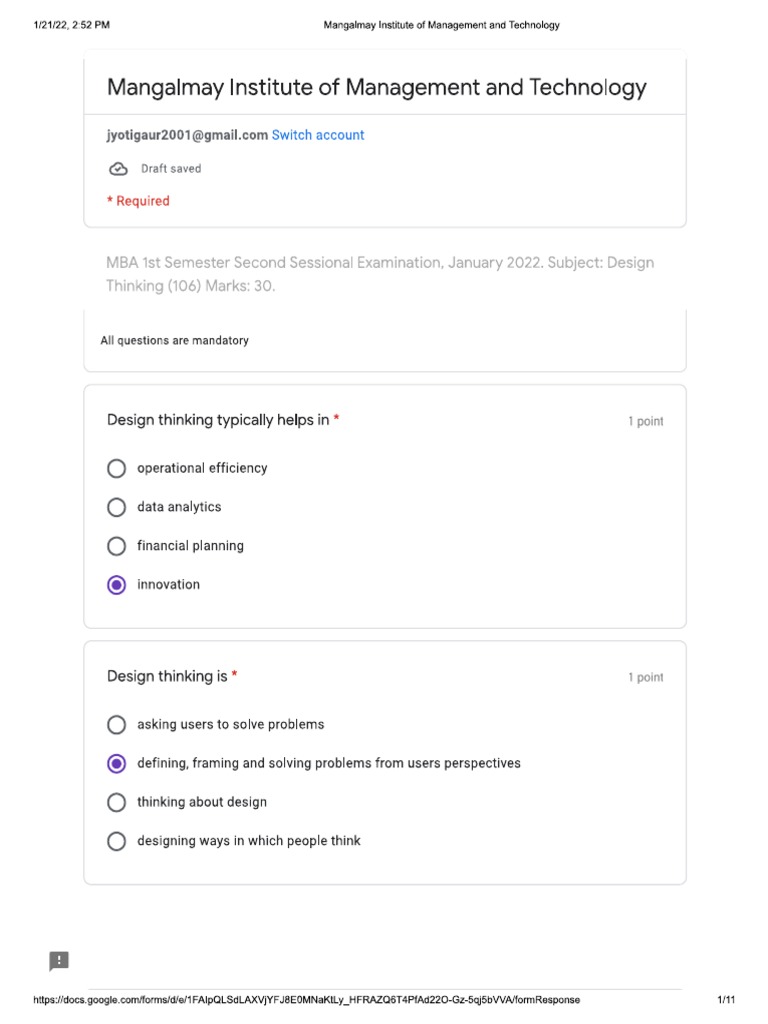Click the form title heading
768x1024 pixels.
click(376, 88)
